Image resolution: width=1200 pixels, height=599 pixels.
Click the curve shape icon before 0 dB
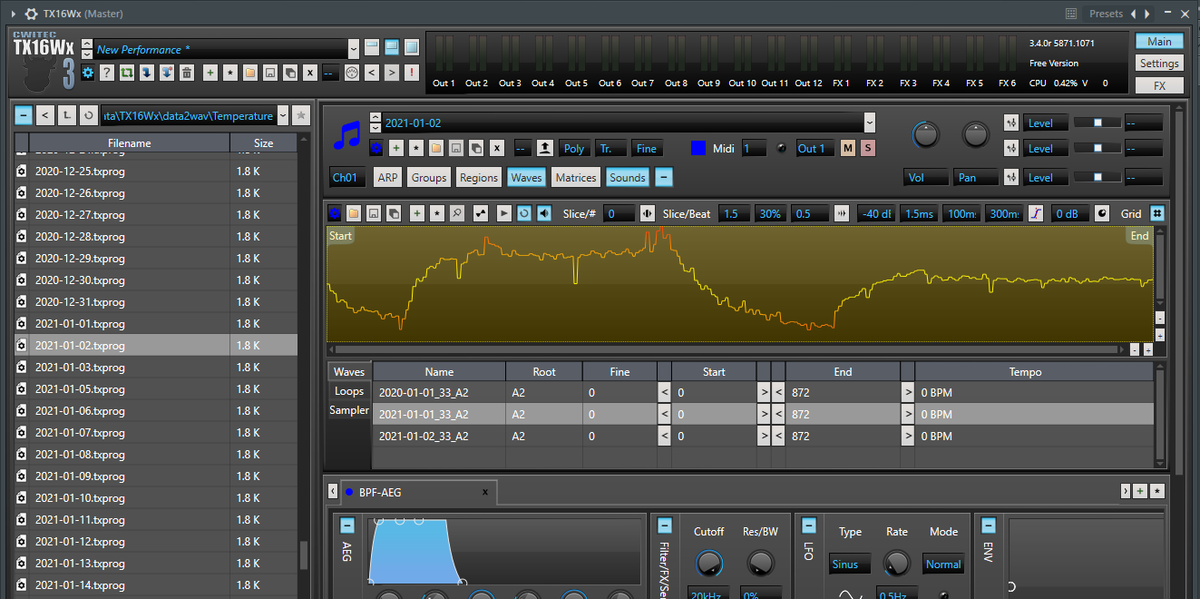coord(1036,213)
